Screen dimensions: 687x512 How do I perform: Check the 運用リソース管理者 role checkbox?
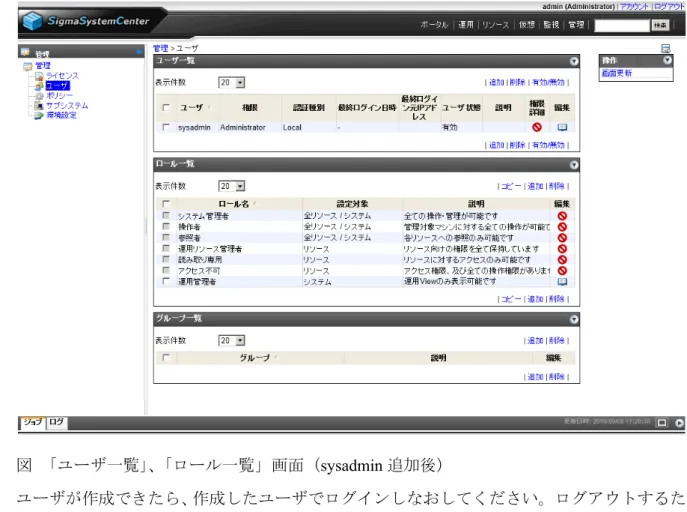(166, 248)
